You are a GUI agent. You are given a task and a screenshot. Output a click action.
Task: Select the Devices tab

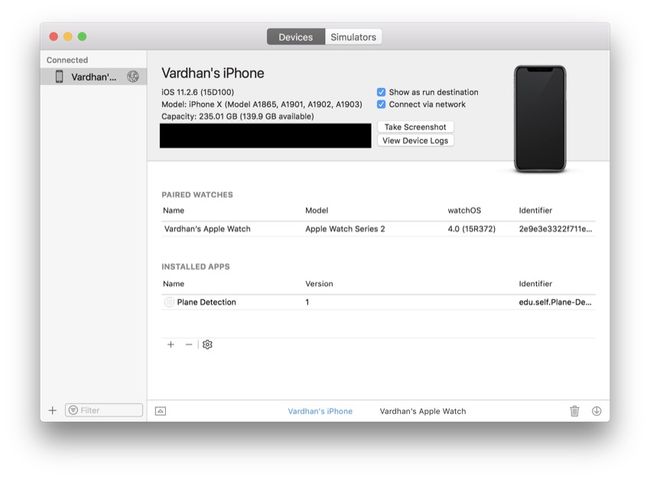pyautogui.click(x=296, y=37)
